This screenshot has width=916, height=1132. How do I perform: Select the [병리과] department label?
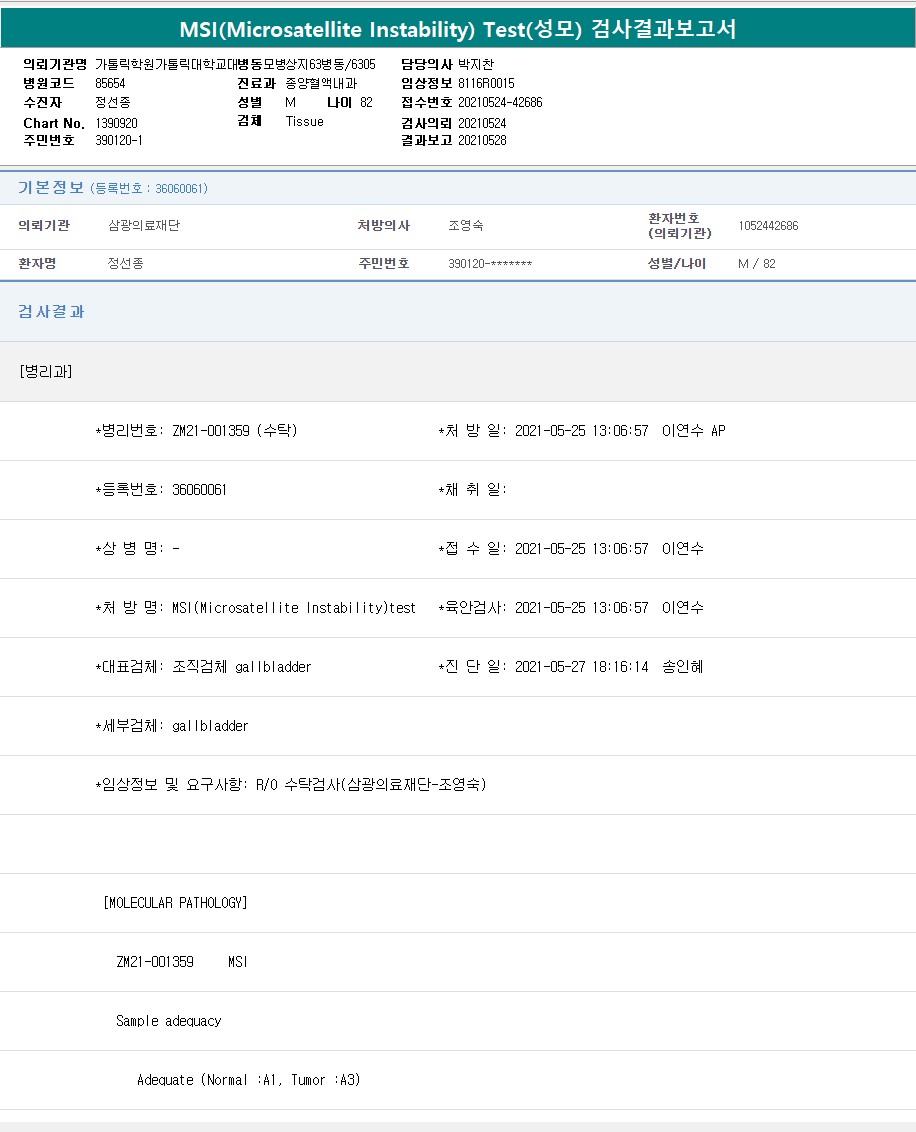(x=45, y=372)
